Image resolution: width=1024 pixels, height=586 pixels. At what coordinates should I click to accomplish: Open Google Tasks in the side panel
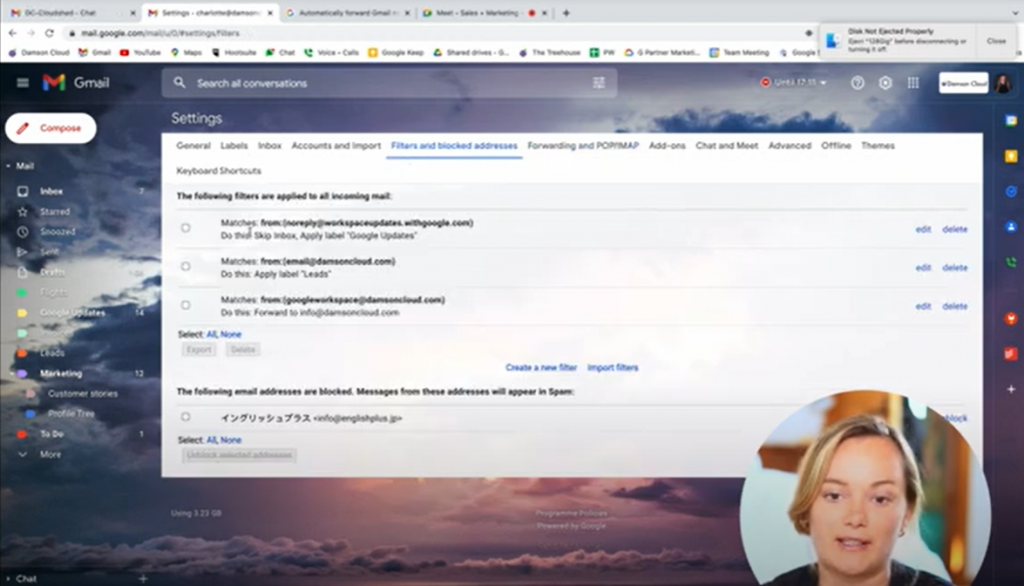[1011, 191]
